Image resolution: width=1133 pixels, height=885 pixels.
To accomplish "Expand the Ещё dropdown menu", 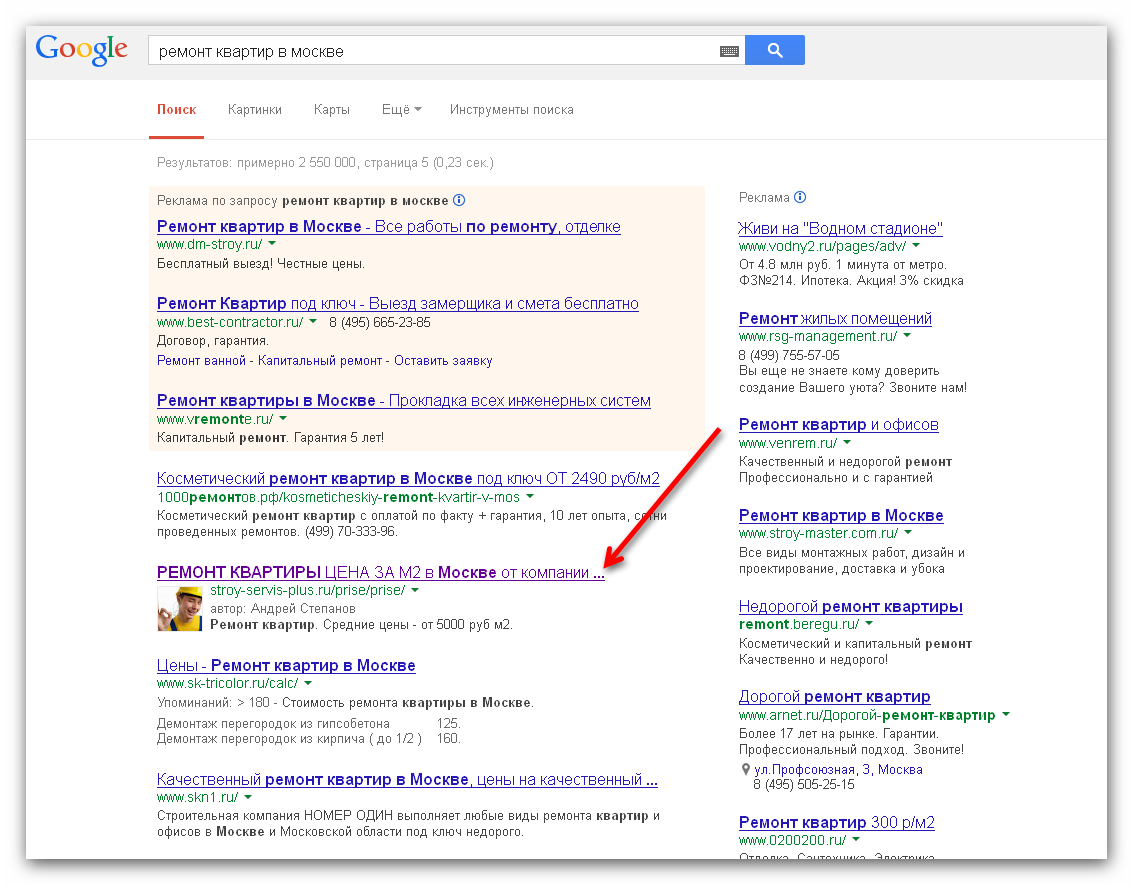I will (x=402, y=110).
